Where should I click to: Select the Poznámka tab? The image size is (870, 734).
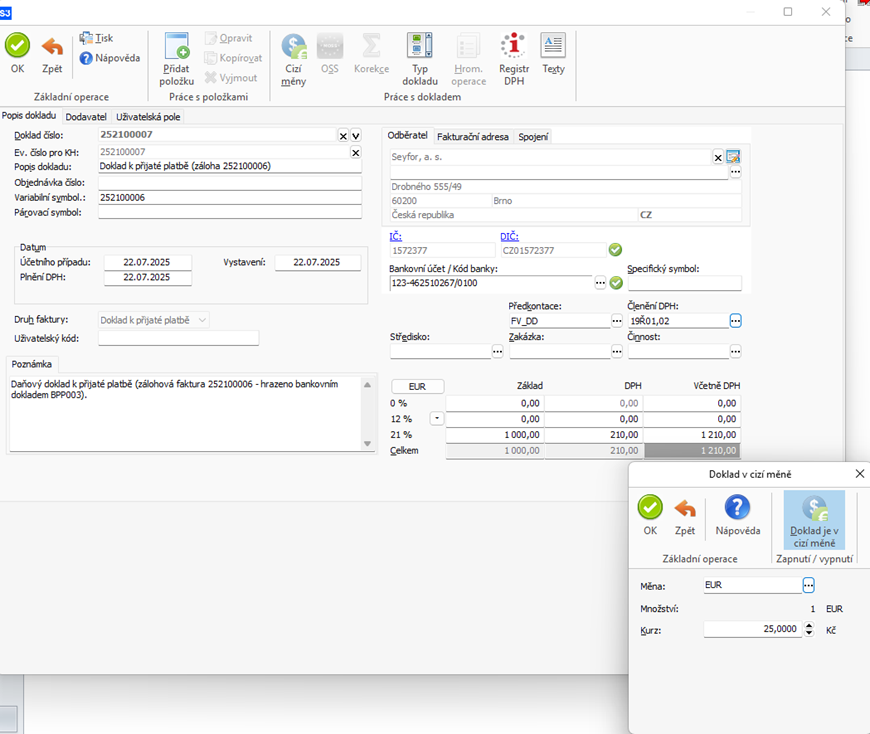tap(32, 364)
